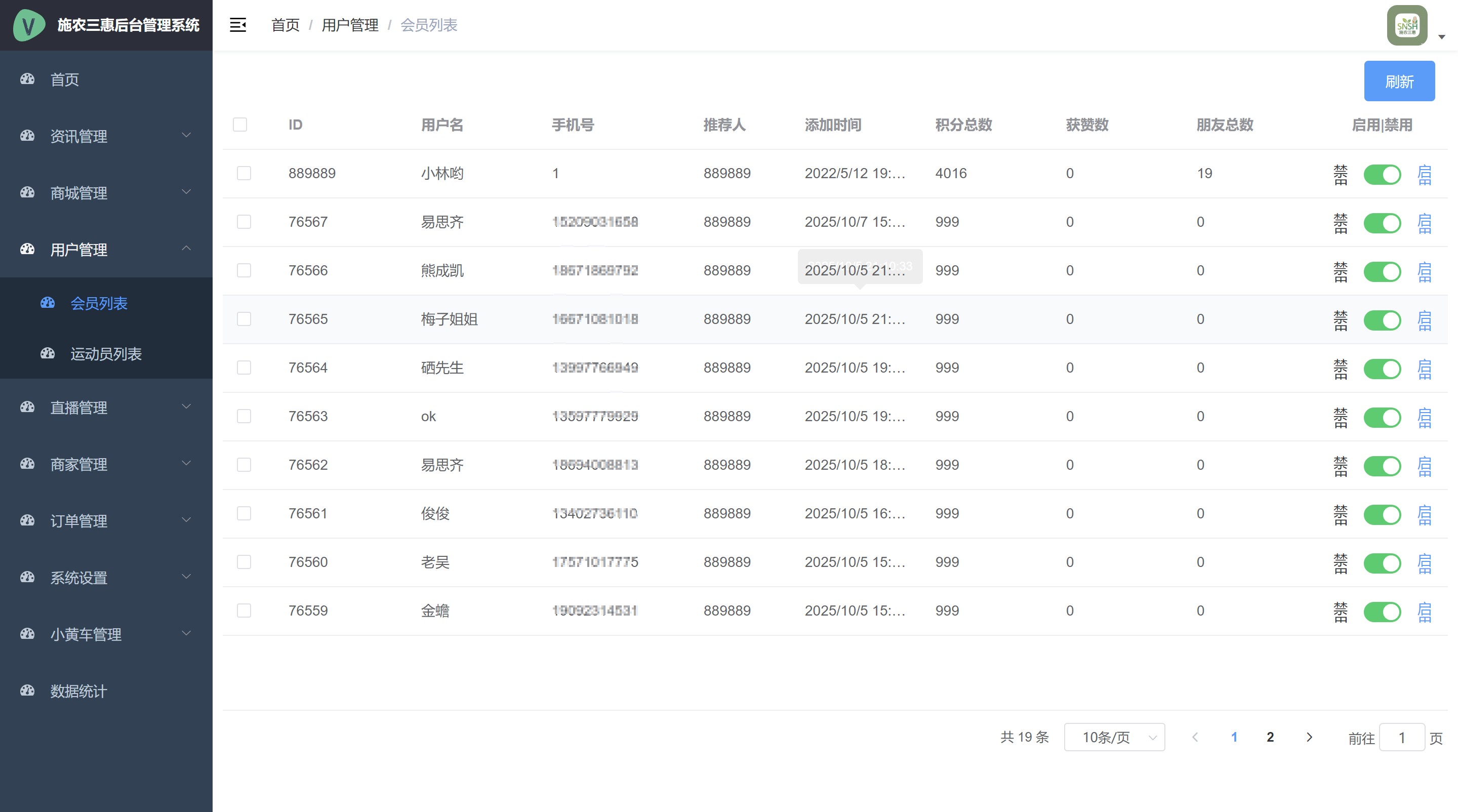Screen dimensions: 1458x812
Task: Click the blue 刷新 button
Action: coord(1399,82)
